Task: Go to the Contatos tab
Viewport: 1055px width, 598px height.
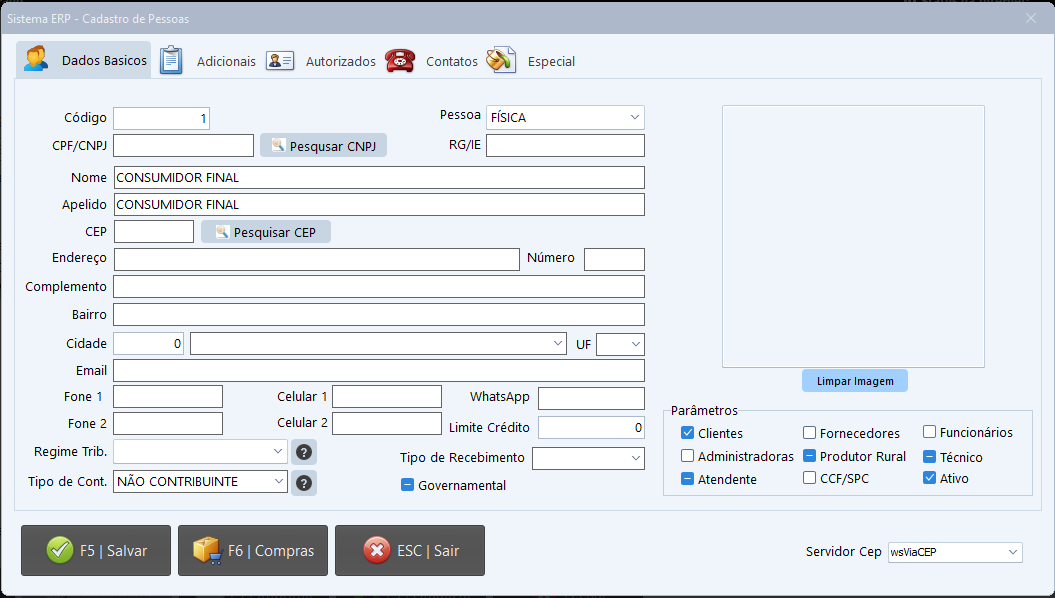Action: (x=431, y=61)
